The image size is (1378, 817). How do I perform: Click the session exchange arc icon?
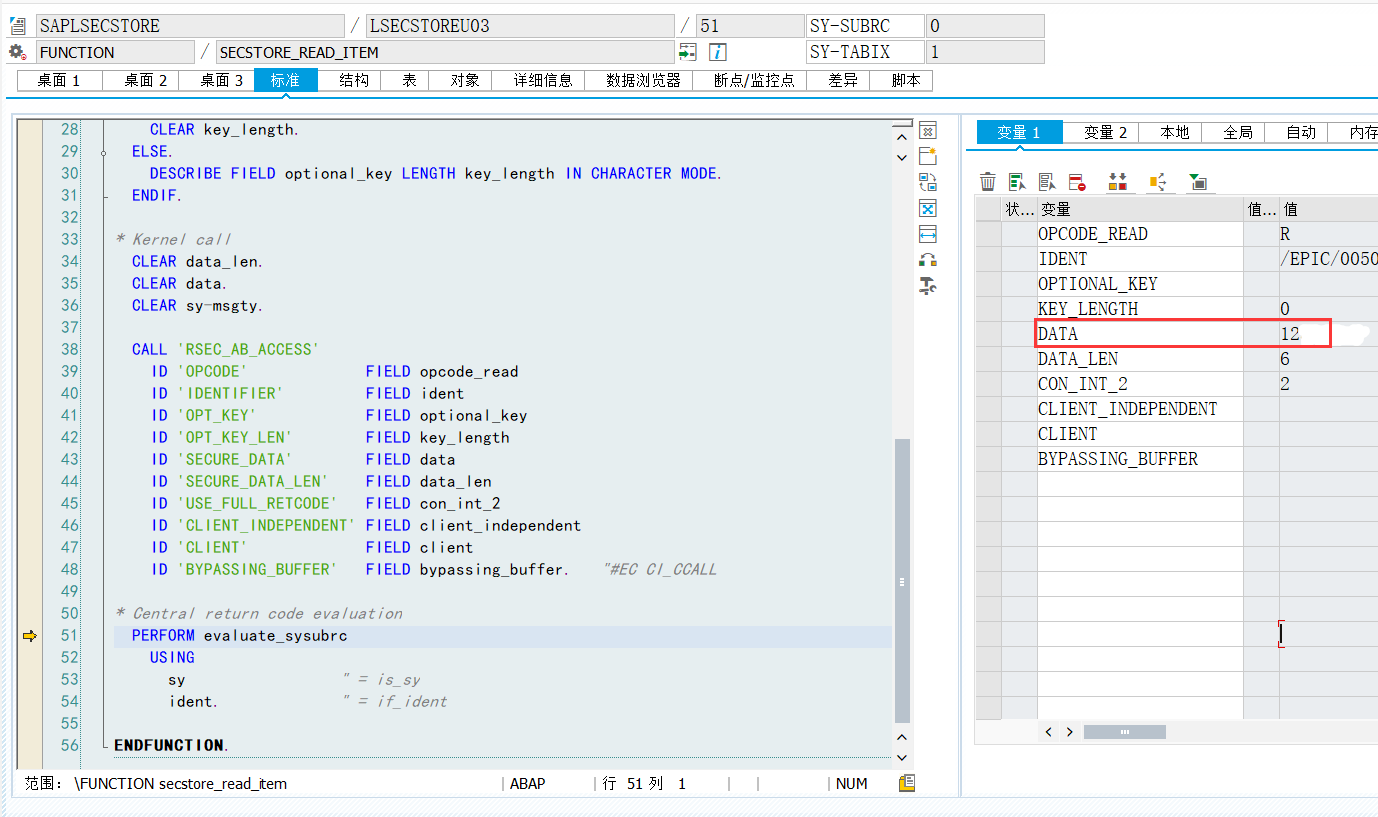click(x=929, y=260)
